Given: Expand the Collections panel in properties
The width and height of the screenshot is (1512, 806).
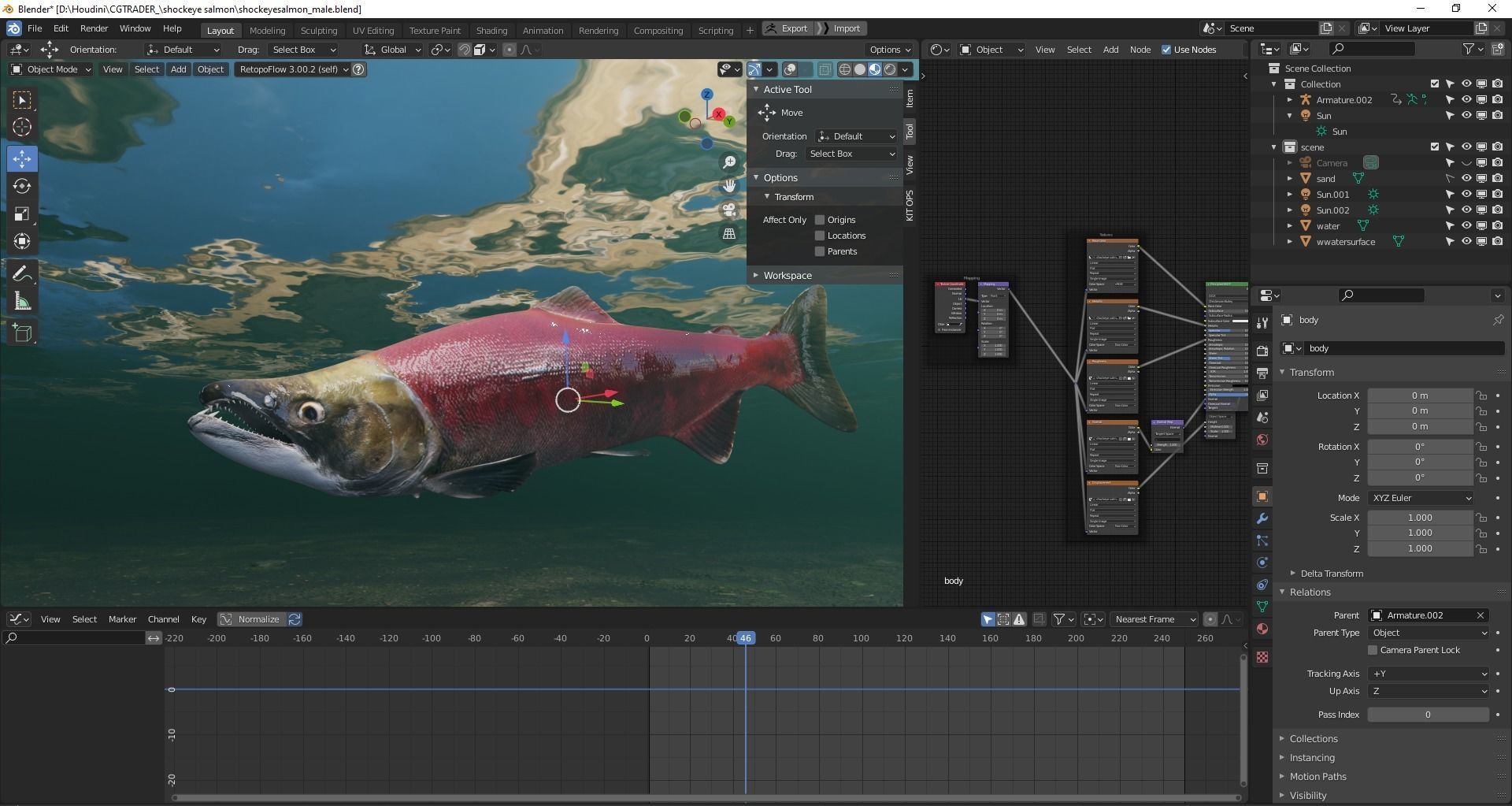Looking at the screenshot, I should tap(1314, 739).
